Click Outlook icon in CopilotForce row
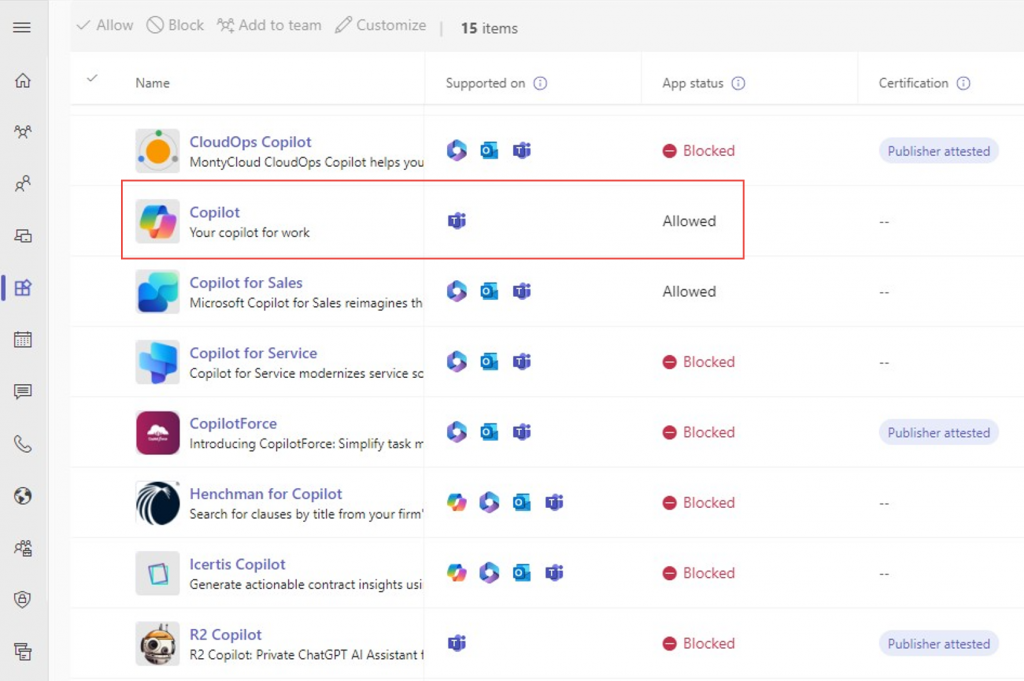 tap(489, 432)
